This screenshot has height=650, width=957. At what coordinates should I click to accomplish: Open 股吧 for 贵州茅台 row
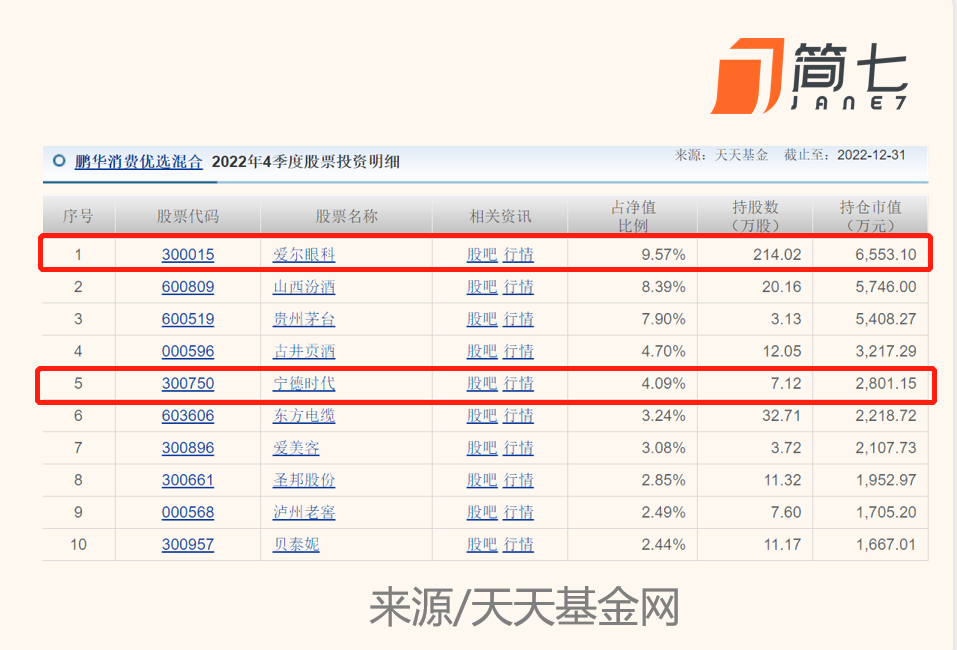coord(482,319)
